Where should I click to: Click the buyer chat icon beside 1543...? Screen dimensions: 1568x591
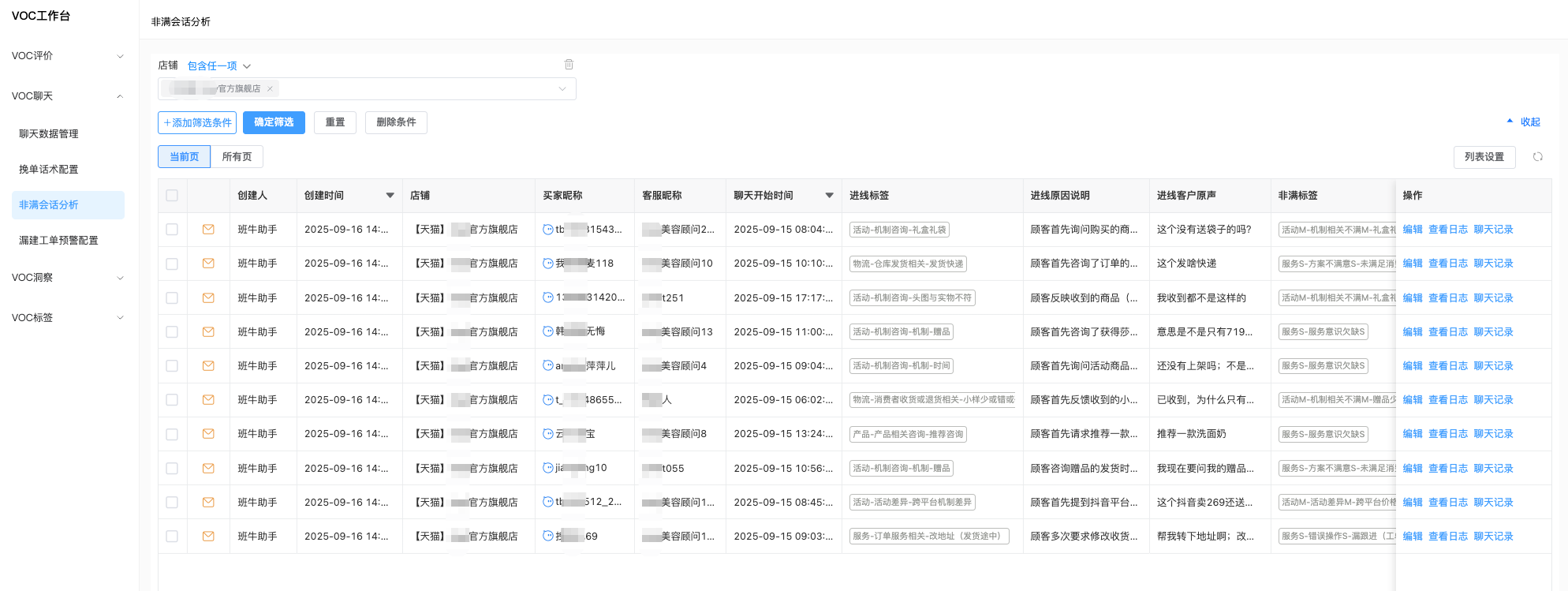click(x=548, y=230)
